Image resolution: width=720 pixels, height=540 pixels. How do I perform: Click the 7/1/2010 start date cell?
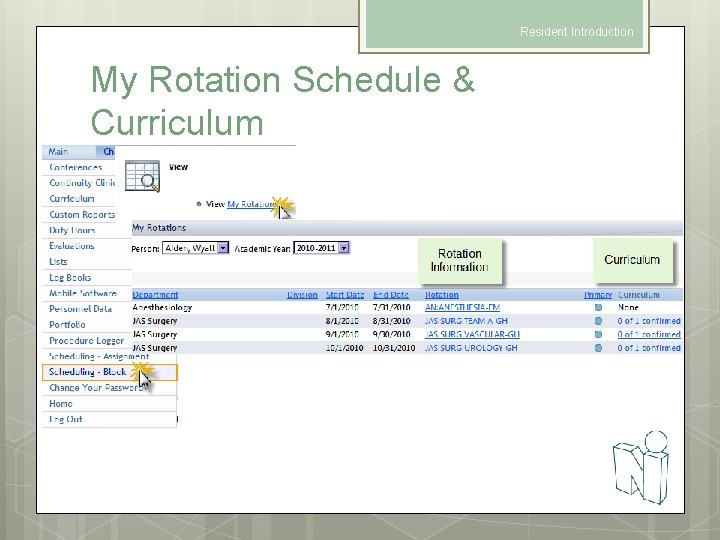pyautogui.click(x=342, y=307)
